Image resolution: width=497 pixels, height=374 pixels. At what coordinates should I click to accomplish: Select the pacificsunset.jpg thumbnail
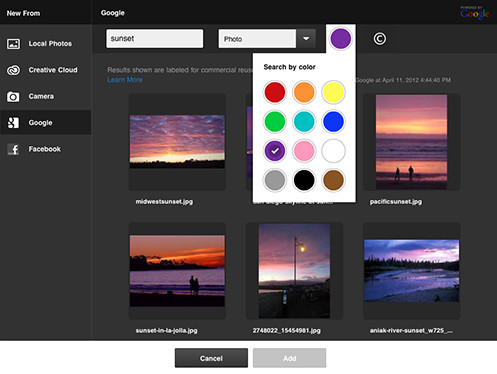pyautogui.click(x=412, y=142)
